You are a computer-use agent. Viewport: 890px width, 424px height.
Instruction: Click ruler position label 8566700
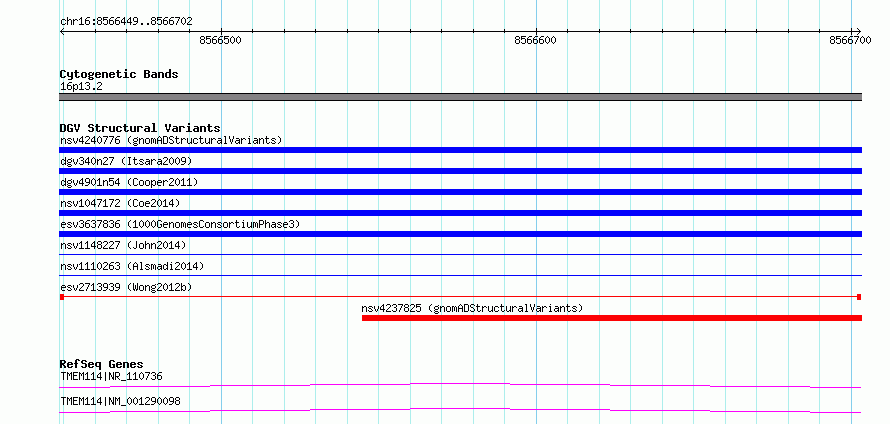[851, 40]
